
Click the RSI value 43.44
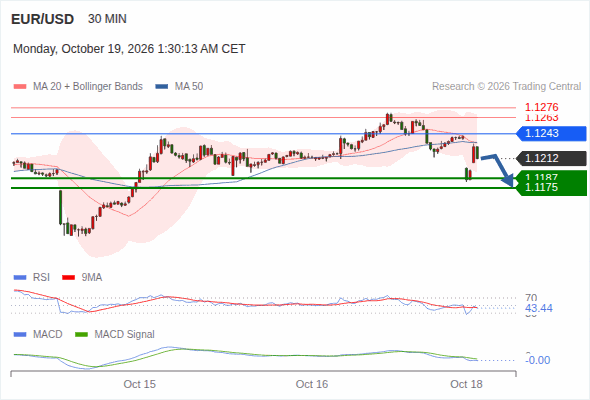click(x=539, y=309)
